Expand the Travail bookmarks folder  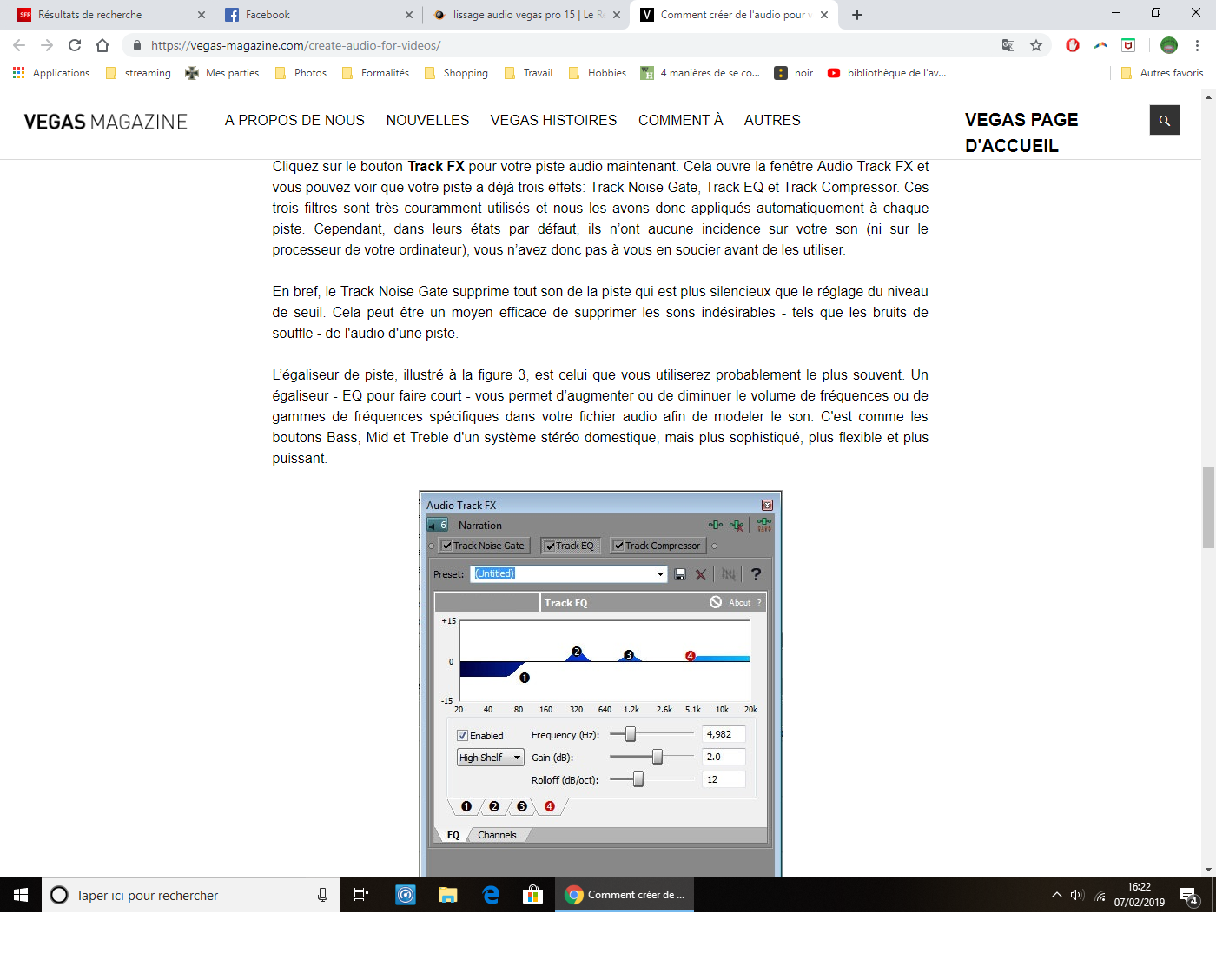(x=528, y=73)
